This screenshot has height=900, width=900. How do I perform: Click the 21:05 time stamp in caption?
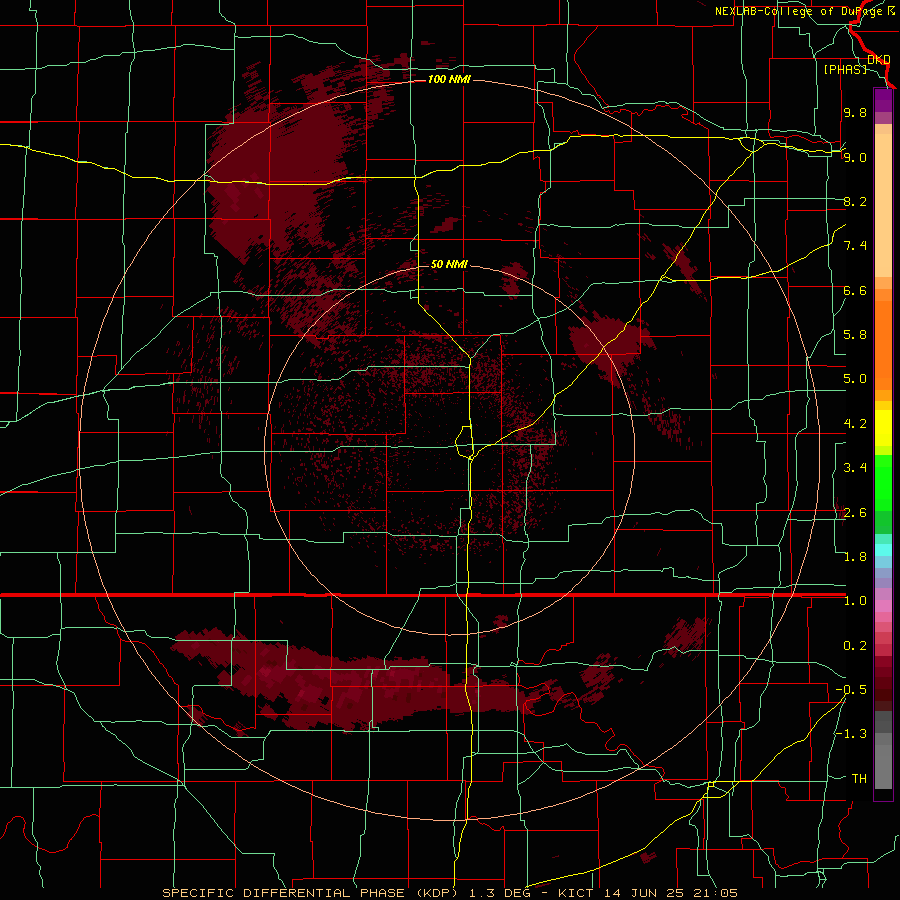pos(714,893)
